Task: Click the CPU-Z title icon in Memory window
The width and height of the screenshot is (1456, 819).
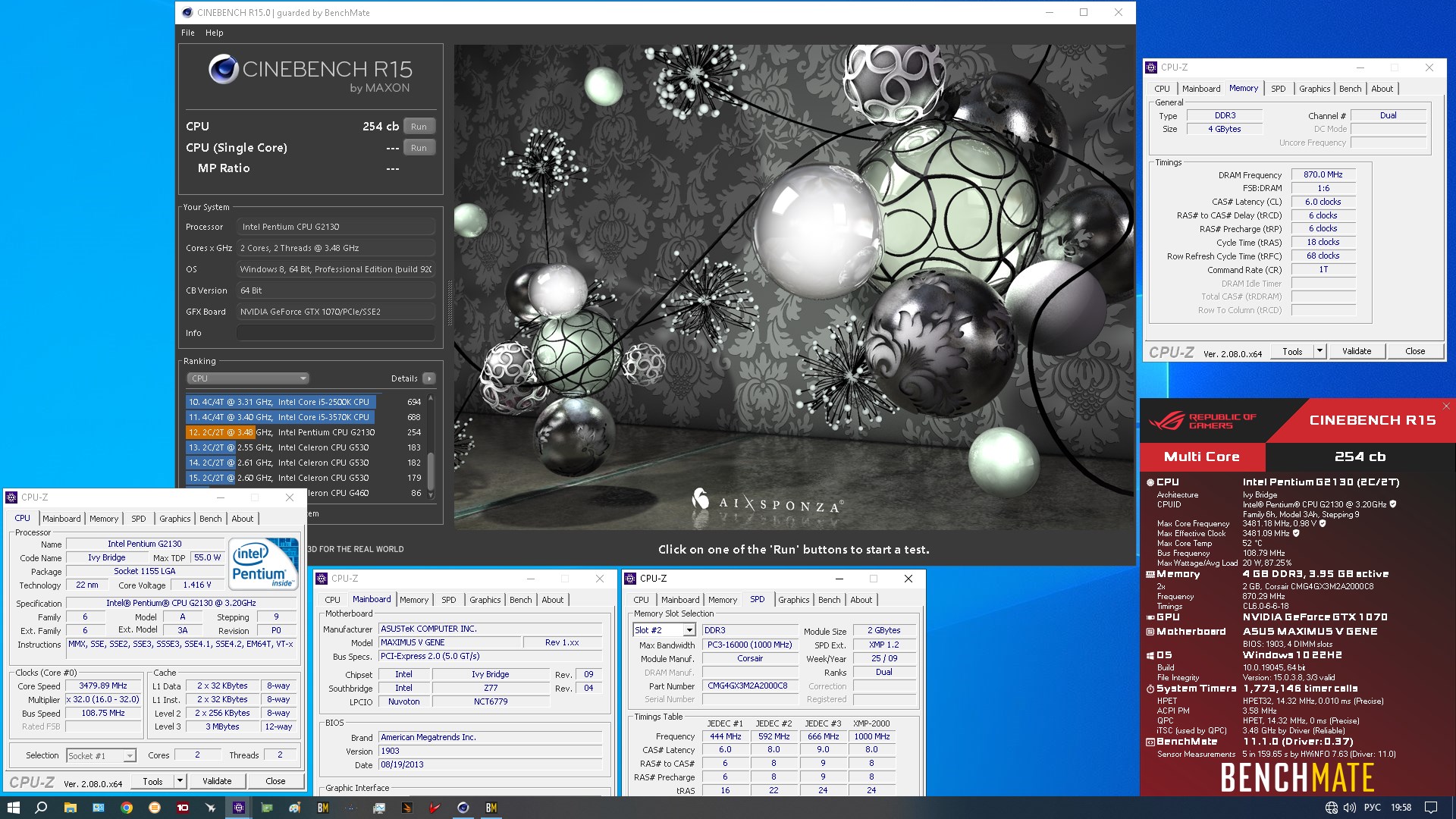Action: (1151, 67)
